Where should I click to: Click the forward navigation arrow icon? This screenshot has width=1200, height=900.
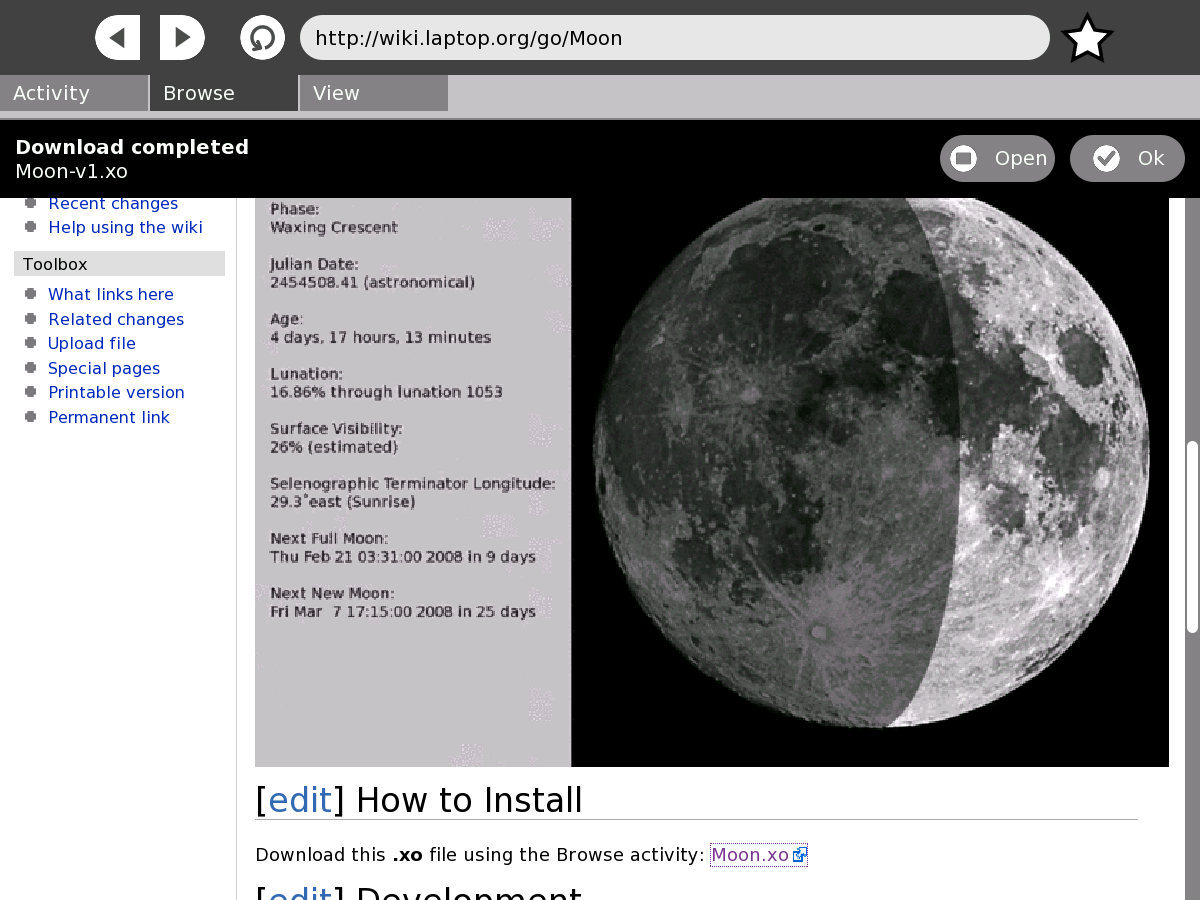click(x=182, y=38)
